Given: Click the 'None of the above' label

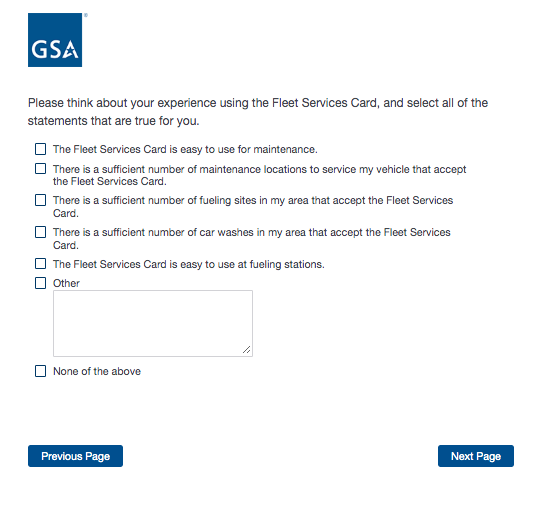Looking at the screenshot, I should pos(97,371).
